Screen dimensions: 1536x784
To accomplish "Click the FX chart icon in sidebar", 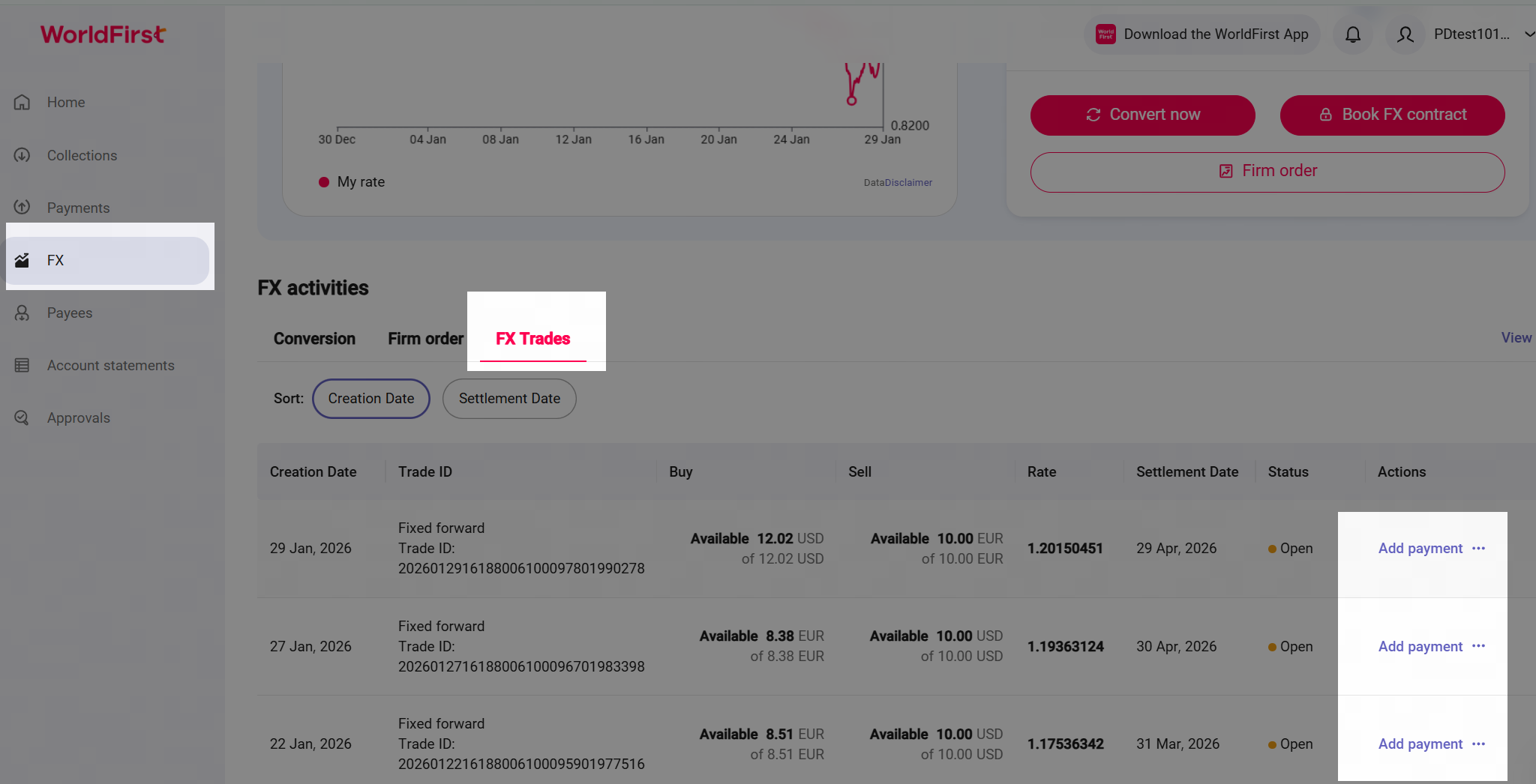I will point(22,260).
